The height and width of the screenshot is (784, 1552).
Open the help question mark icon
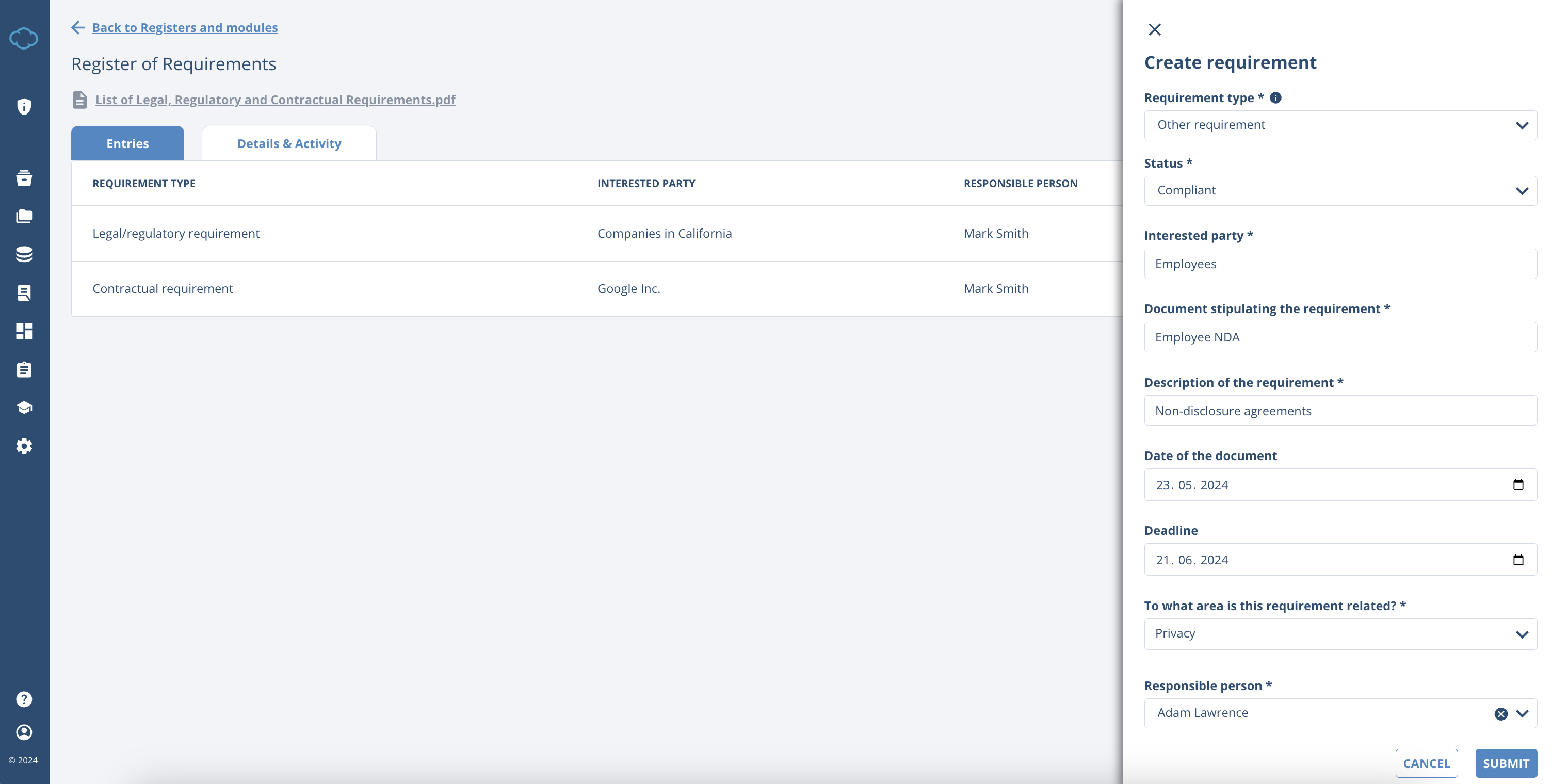pos(24,699)
